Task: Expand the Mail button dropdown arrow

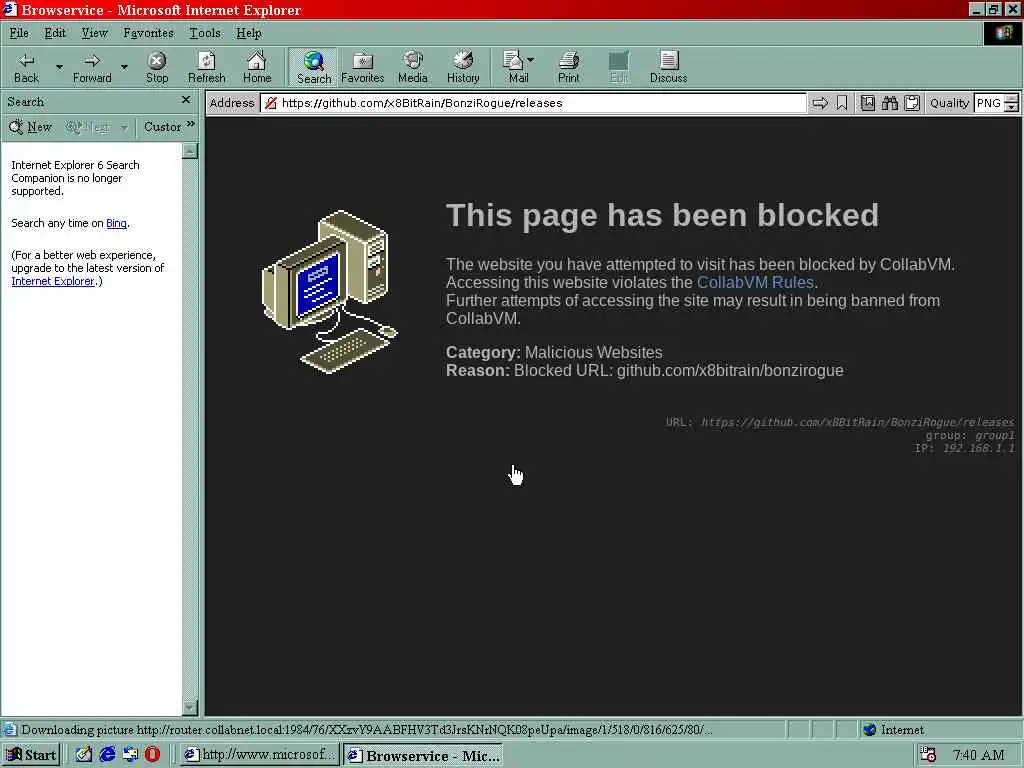Action: 530,60
